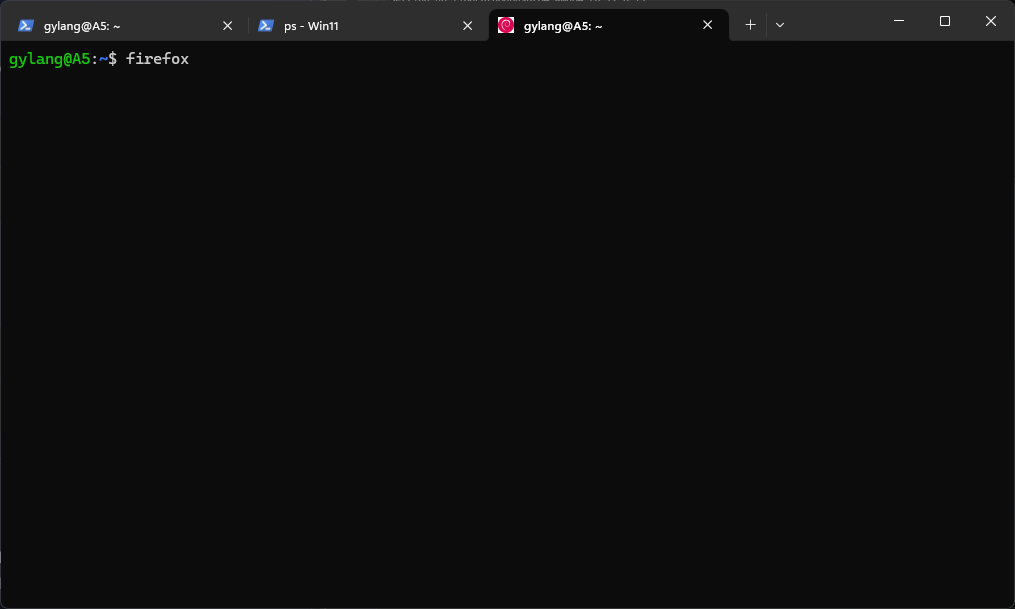Focus the empty terminal area below the prompt

click(x=500, y=330)
